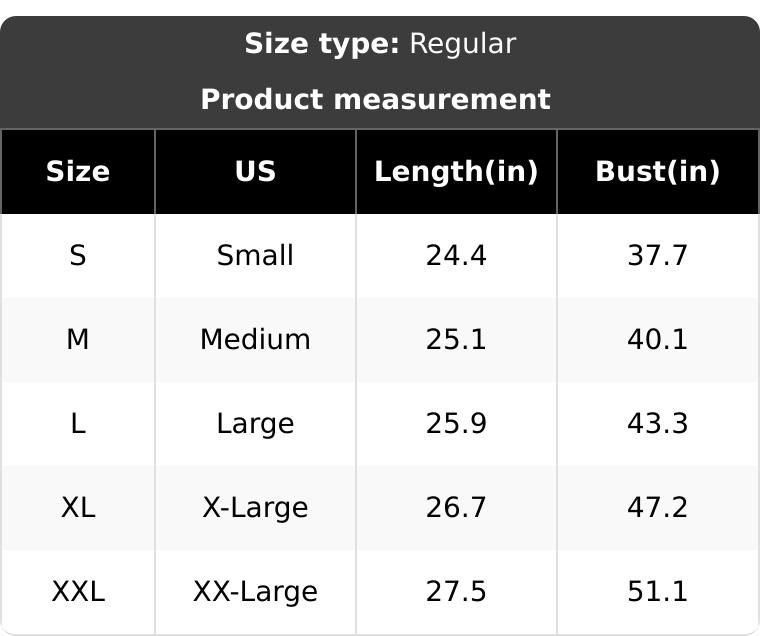Click the 40.1 bust value

coord(657,340)
